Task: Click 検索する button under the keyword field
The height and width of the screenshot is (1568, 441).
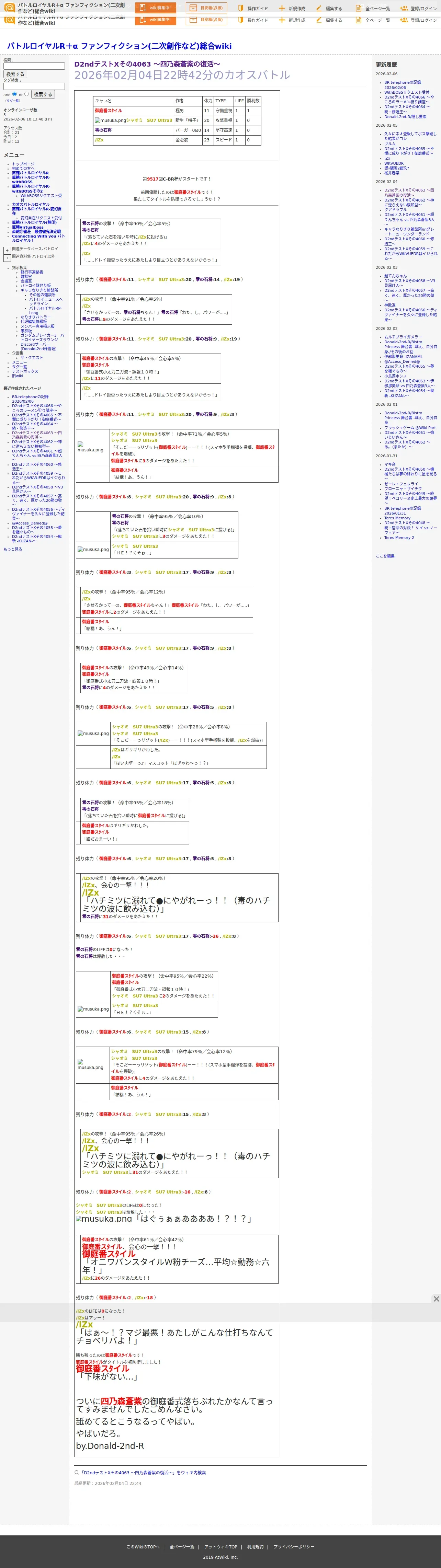Action: point(15,74)
